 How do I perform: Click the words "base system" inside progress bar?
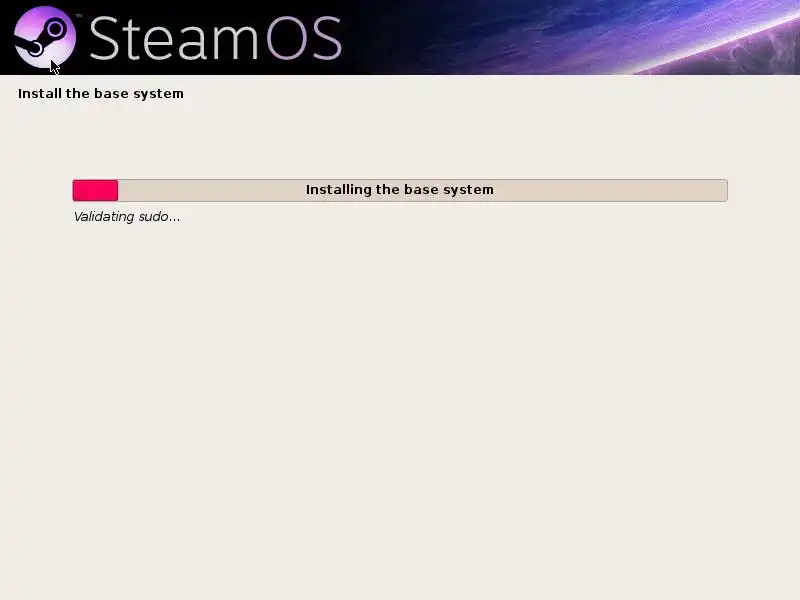click(x=451, y=190)
